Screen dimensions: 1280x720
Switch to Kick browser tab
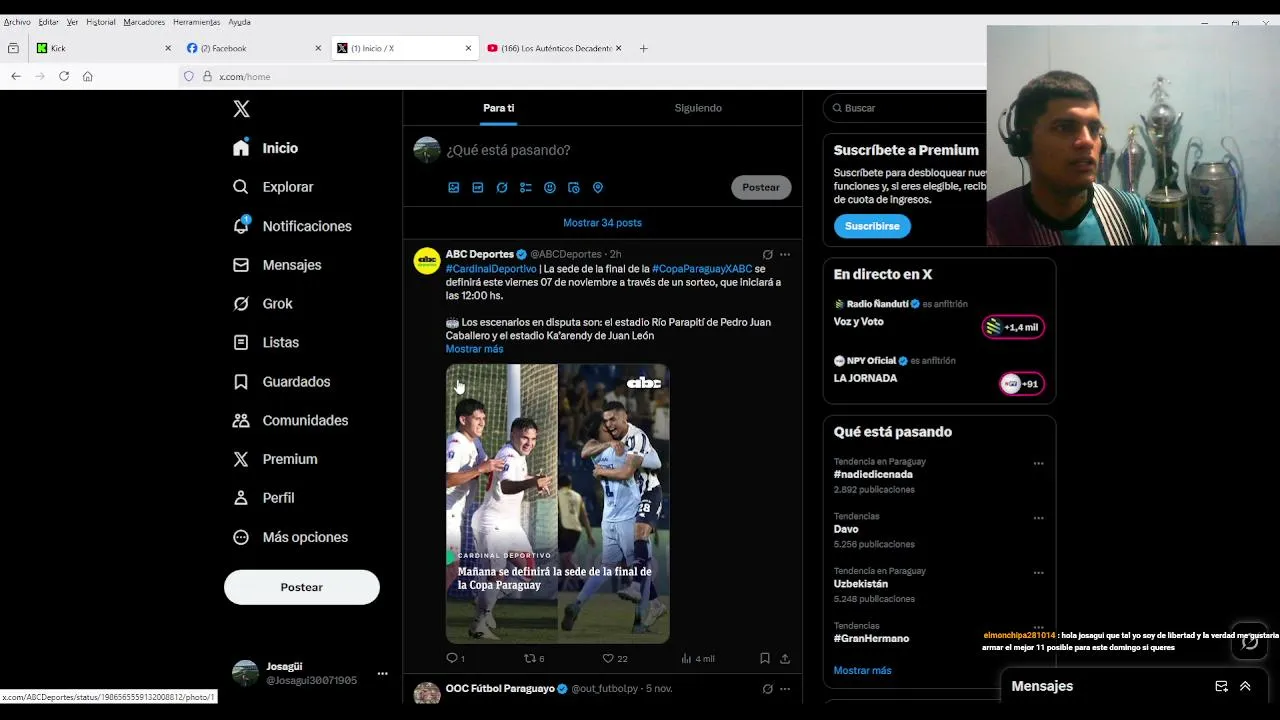[x=104, y=48]
